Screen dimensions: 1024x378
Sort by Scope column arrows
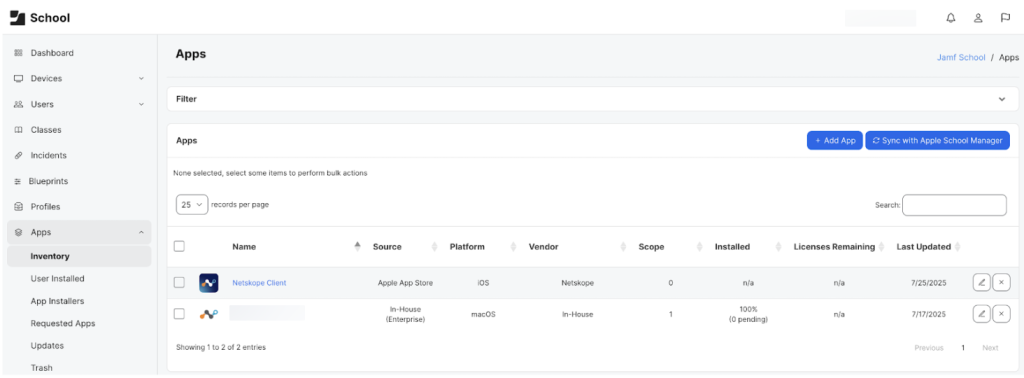click(x=699, y=247)
